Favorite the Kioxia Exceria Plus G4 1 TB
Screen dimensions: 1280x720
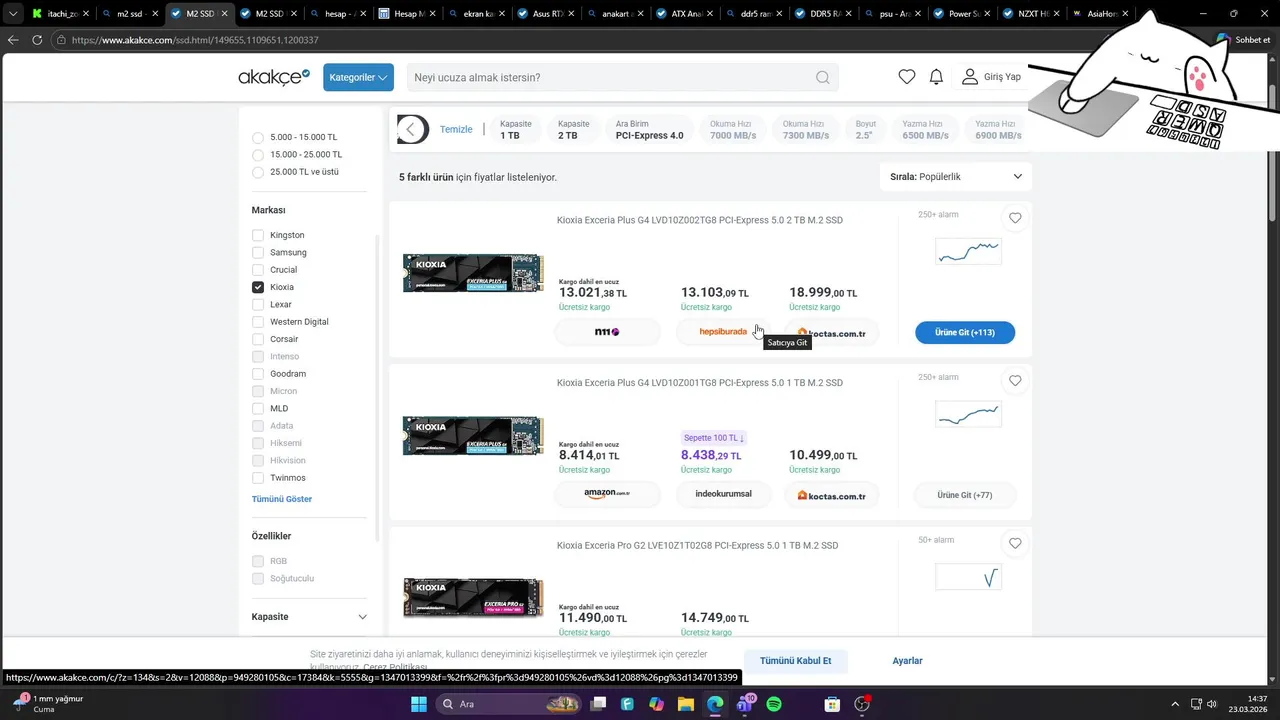point(1015,381)
